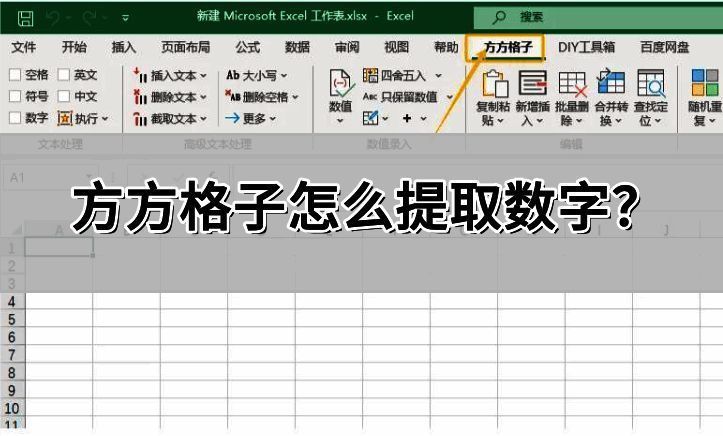Click the 搜索 search box
723x436 pixels.
599,18
